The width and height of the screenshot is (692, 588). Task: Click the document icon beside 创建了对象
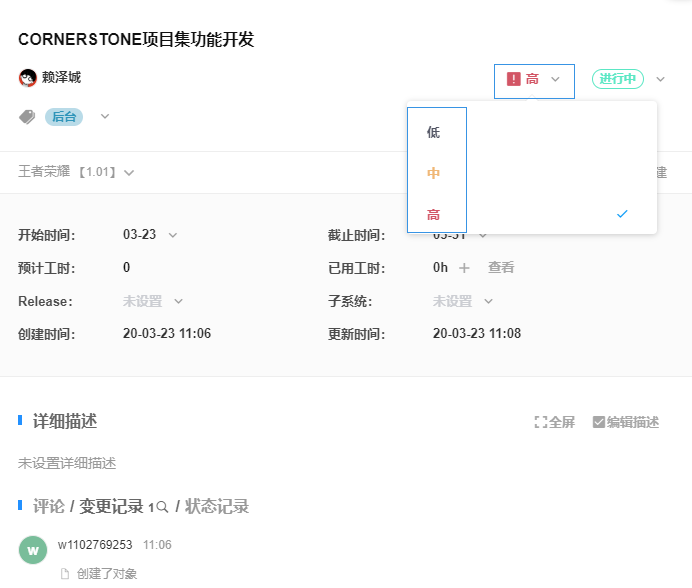65,574
